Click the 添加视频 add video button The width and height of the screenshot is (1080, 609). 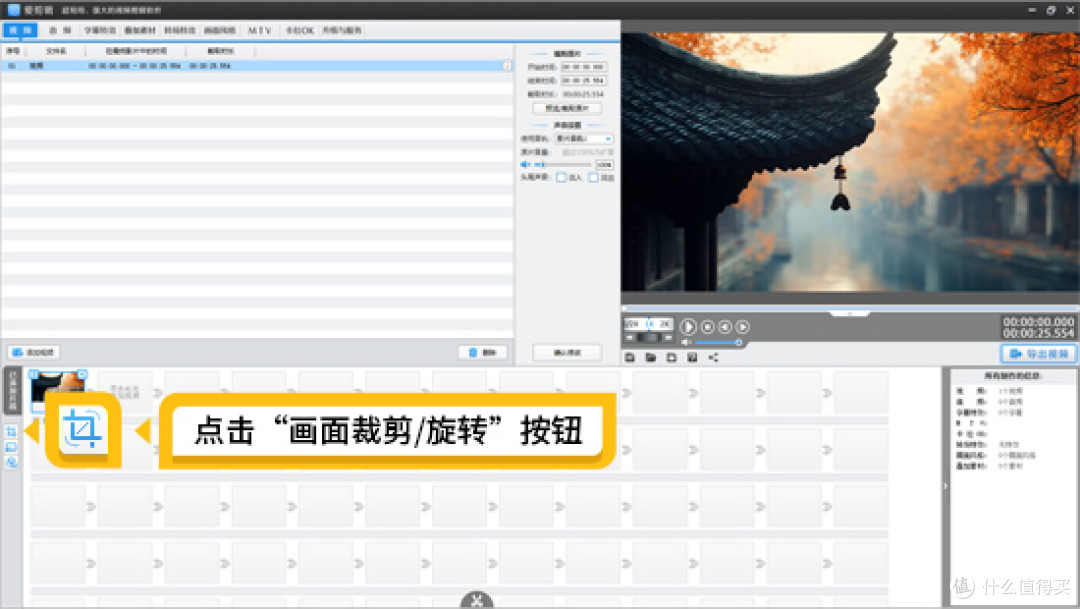click(34, 352)
